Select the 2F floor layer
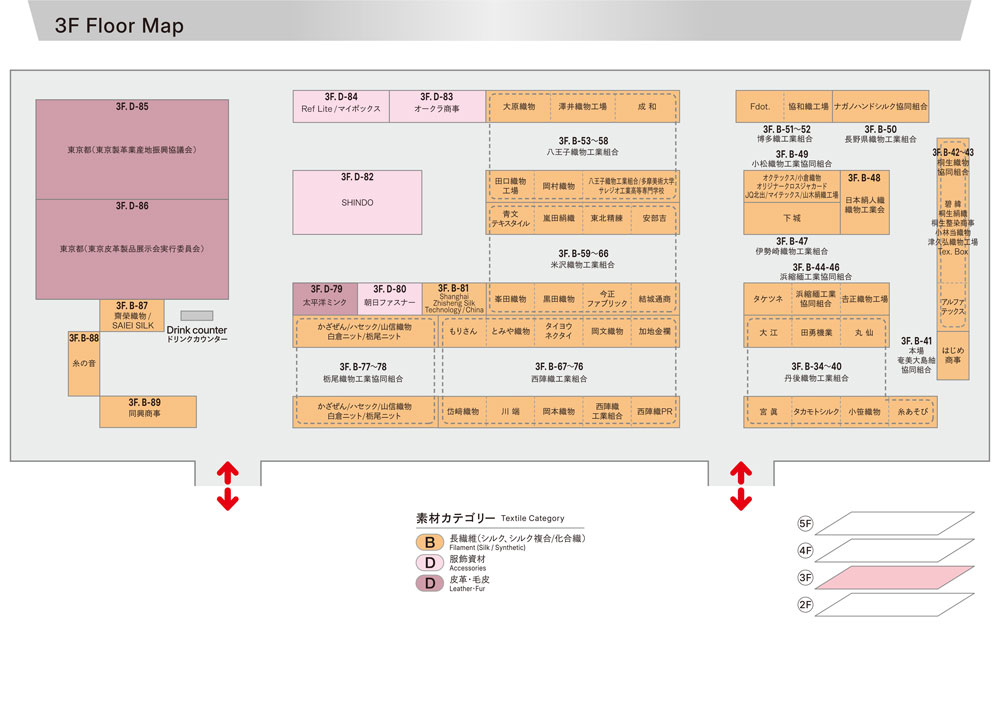Image resolution: width=1000 pixels, height=707 pixels. tap(894, 604)
